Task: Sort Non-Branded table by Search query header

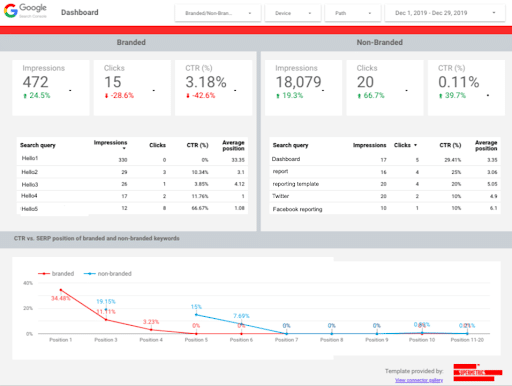Action: point(290,145)
